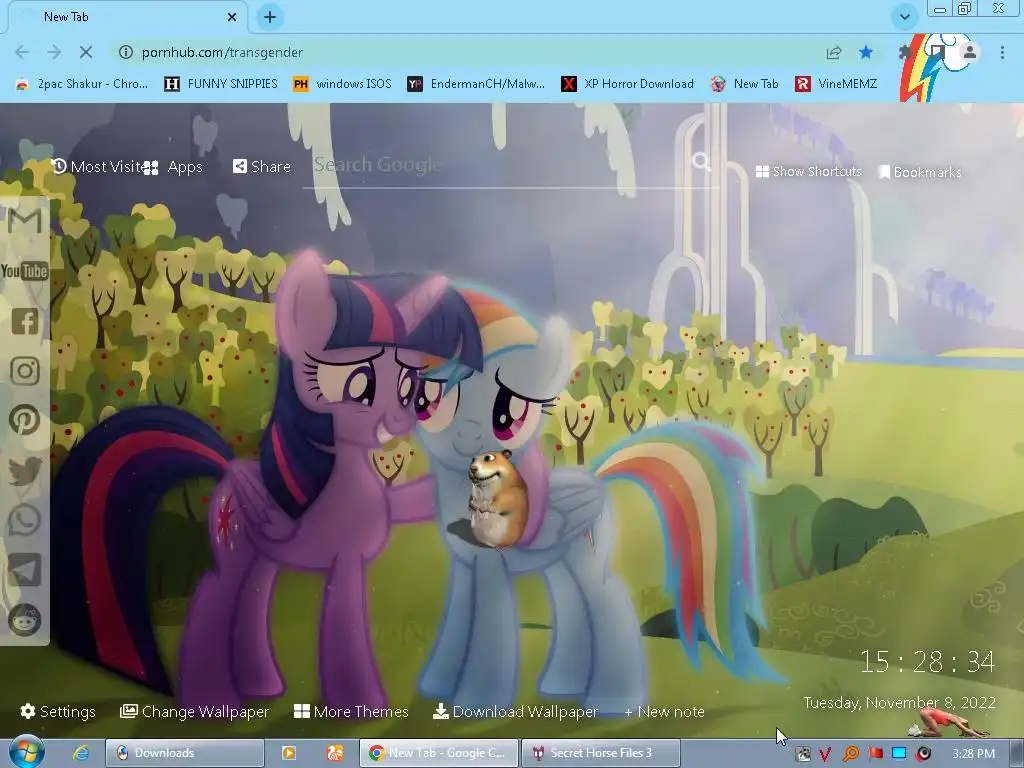
Task: Open Most Visited sites list
Action: 97,167
